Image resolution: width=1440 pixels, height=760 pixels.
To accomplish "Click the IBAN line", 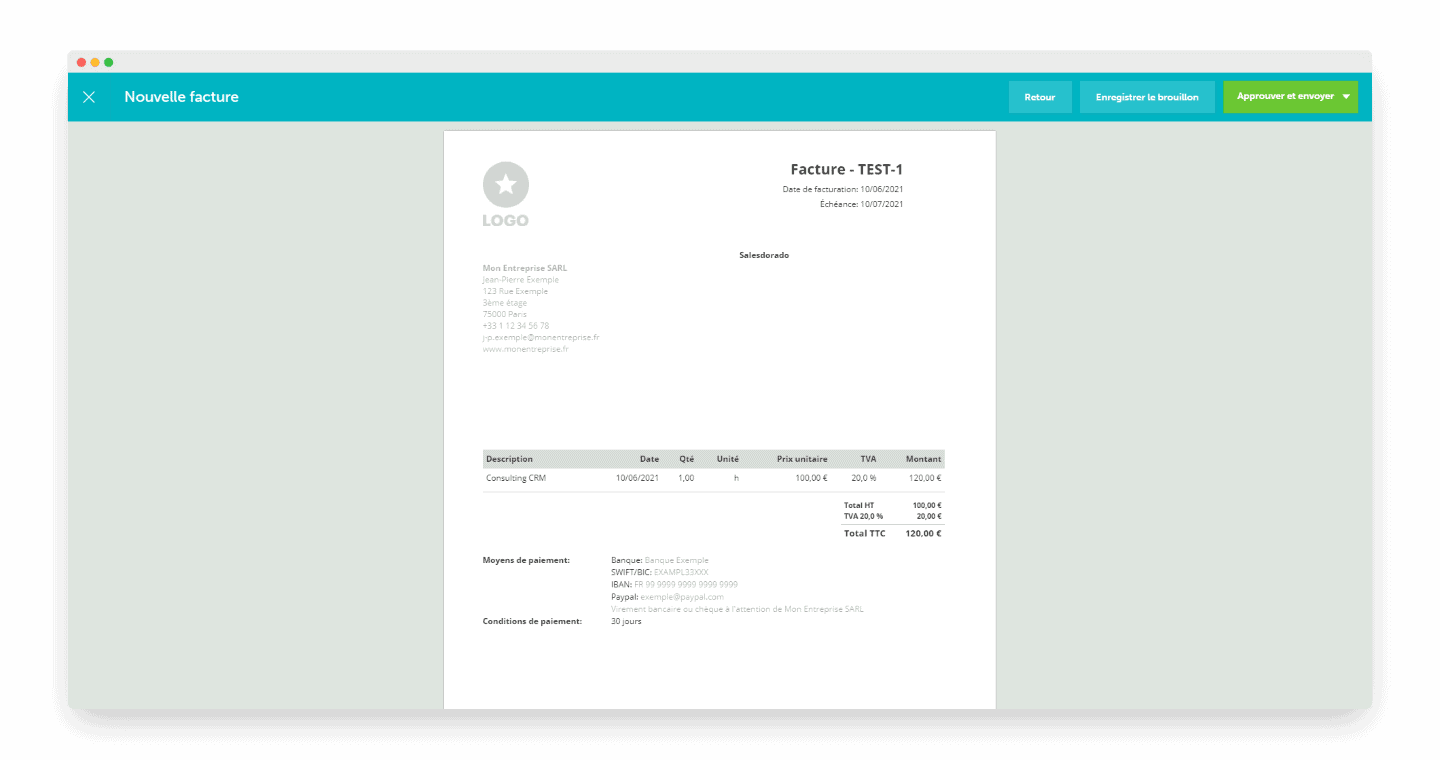I will coord(674,584).
